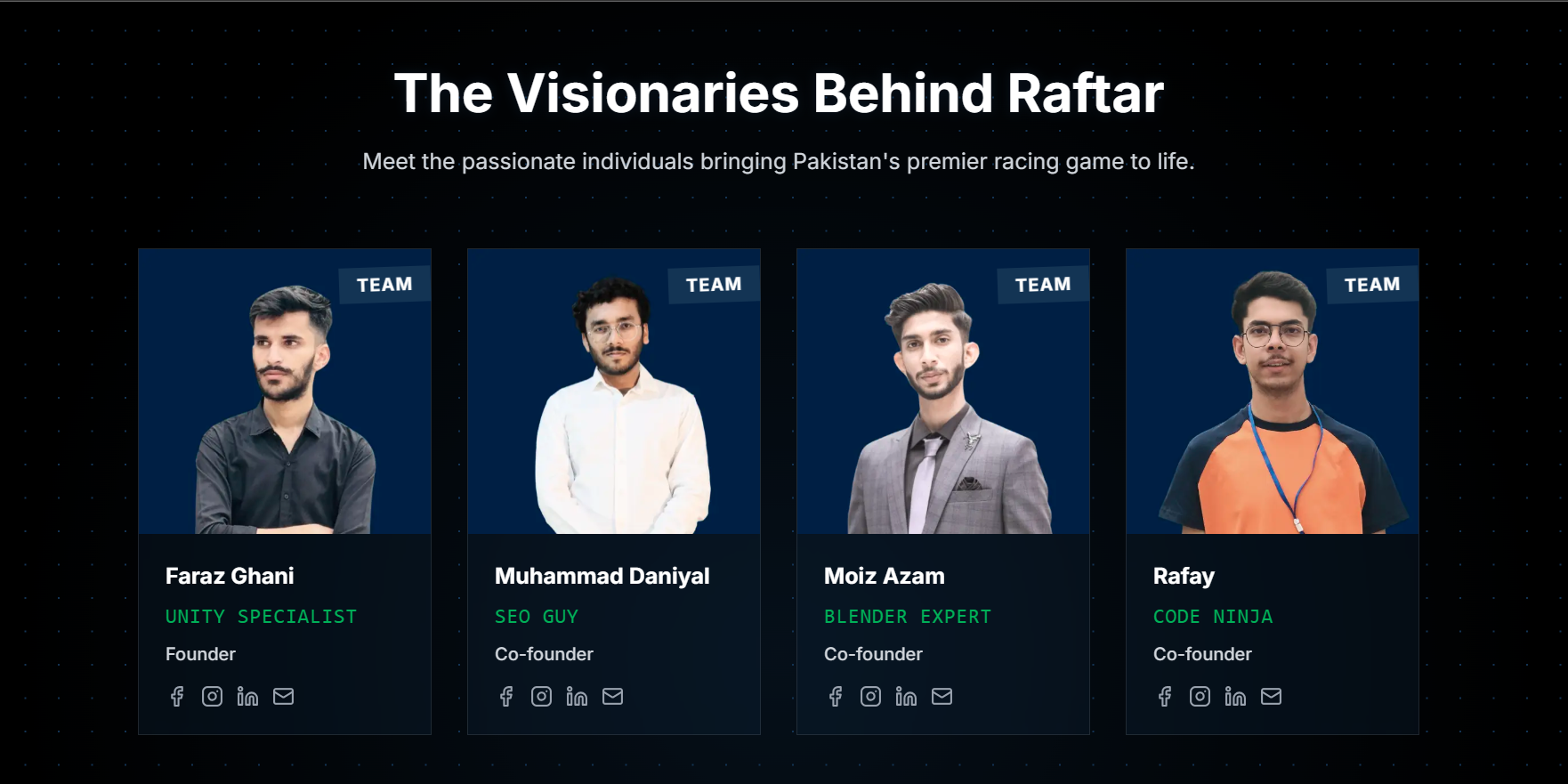
Task: Click Rafay's LinkedIn icon
Action: click(1235, 697)
